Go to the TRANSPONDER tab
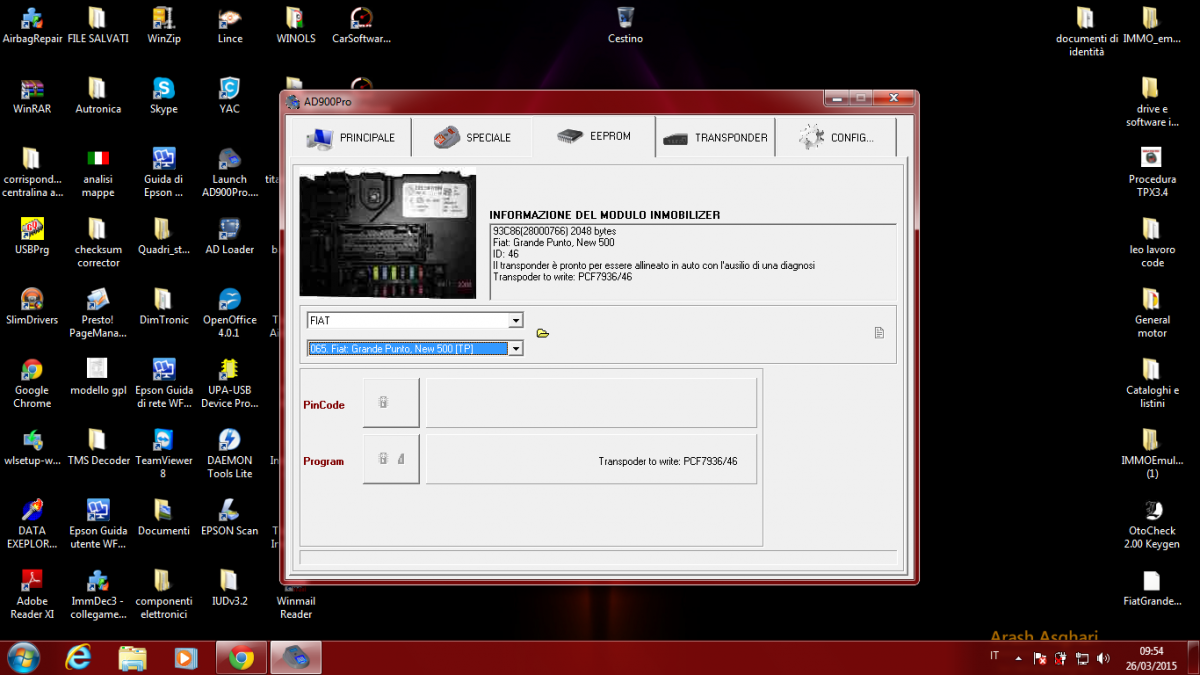The width and height of the screenshot is (1200, 675). point(715,138)
